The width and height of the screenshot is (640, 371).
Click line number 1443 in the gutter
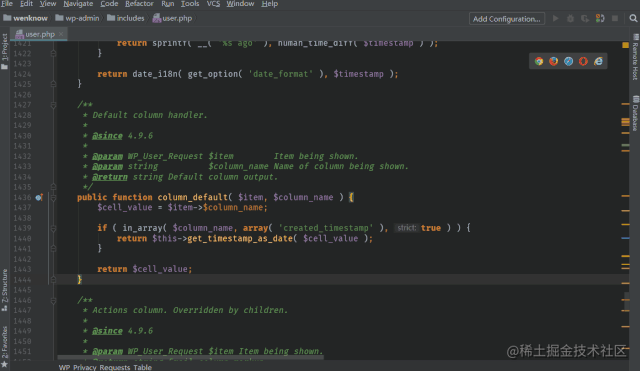coord(22,269)
